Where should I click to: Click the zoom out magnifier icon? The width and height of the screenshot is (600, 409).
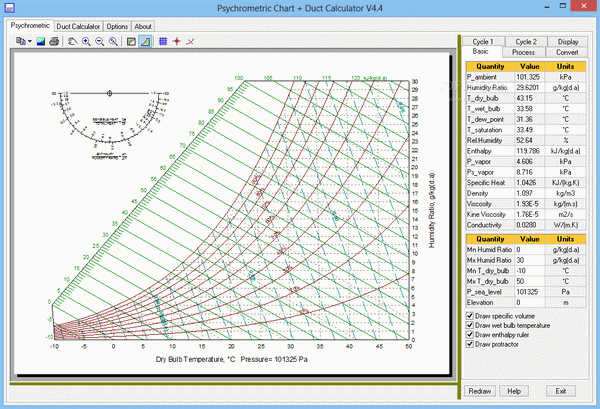tap(99, 42)
